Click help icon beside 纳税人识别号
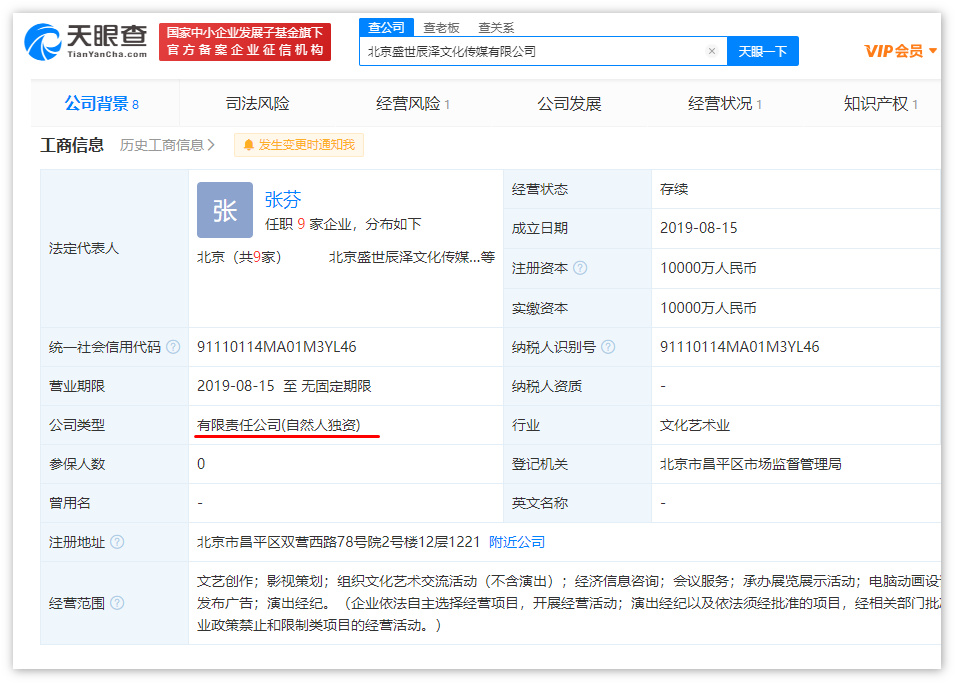Viewport: 955px width, 683px height. (x=608, y=347)
